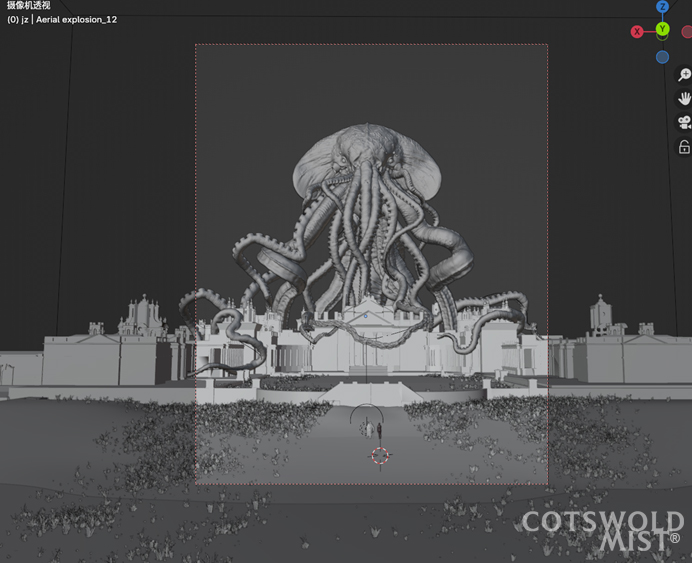Click the red X axis gizmo handle
Image resolution: width=692 pixels, height=563 pixels.
(637, 32)
